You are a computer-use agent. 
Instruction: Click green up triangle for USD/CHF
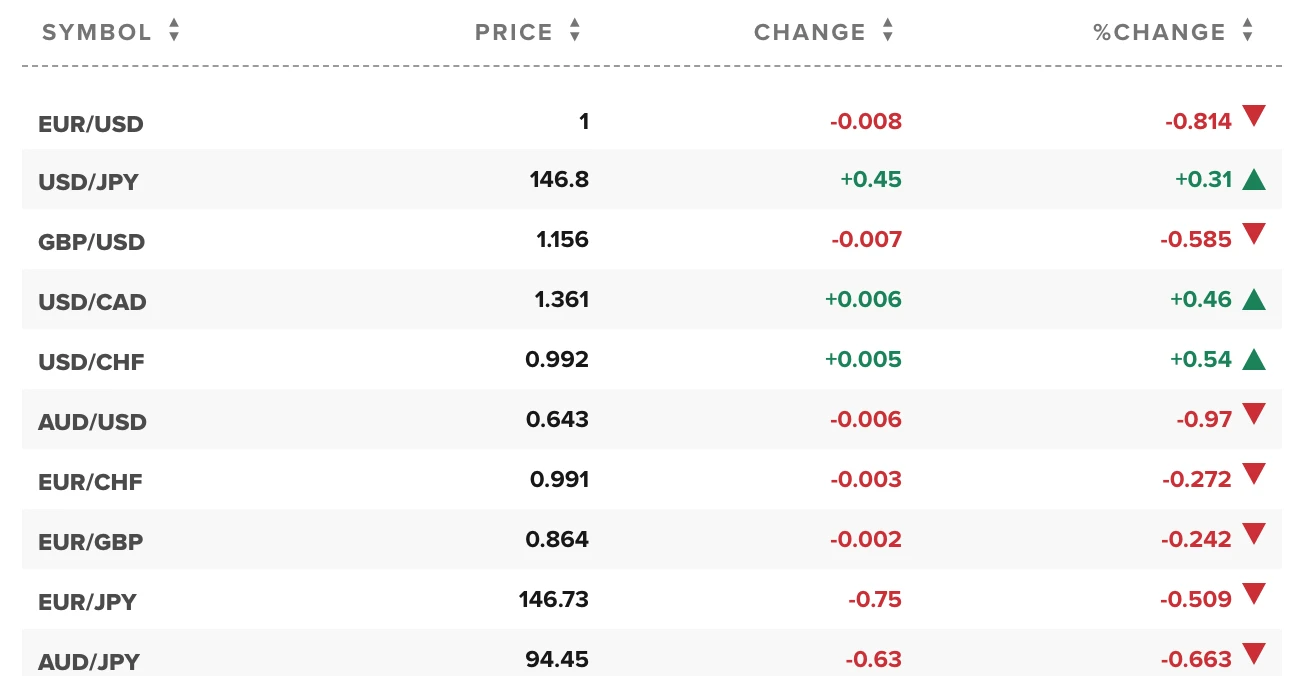[1254, 359]
